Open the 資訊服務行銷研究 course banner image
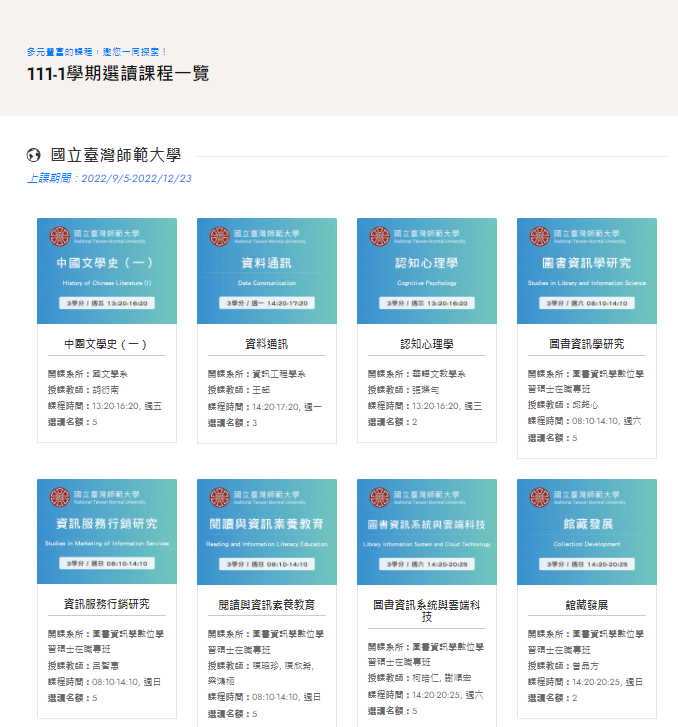678x727 pixels. click(107, 531)
